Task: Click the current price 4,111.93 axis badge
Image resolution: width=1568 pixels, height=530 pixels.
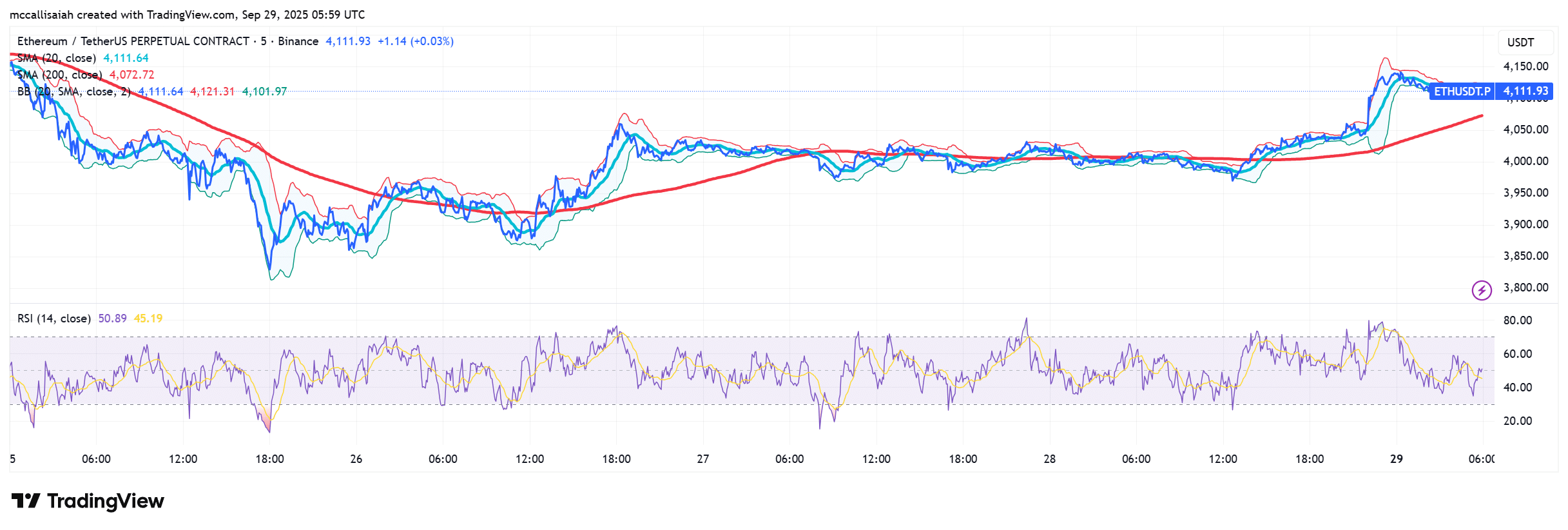Action: point(1525,92)
